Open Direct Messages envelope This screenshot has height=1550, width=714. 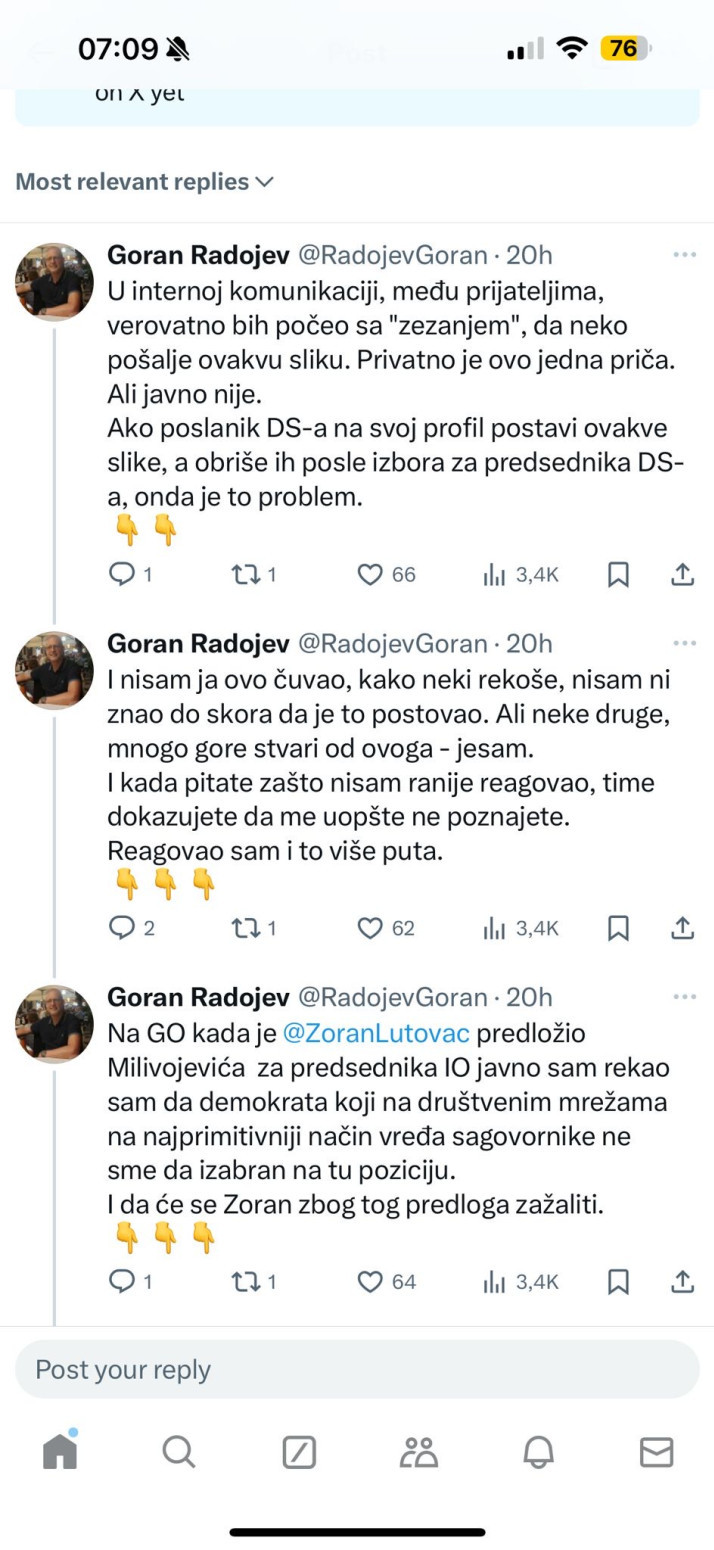click(x=656, y=1452)
